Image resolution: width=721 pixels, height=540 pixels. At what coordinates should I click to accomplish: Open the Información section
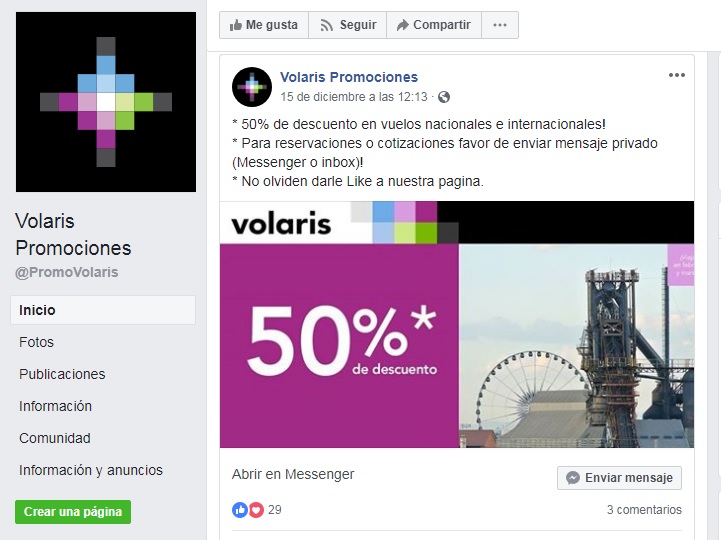tap(55, 406)
